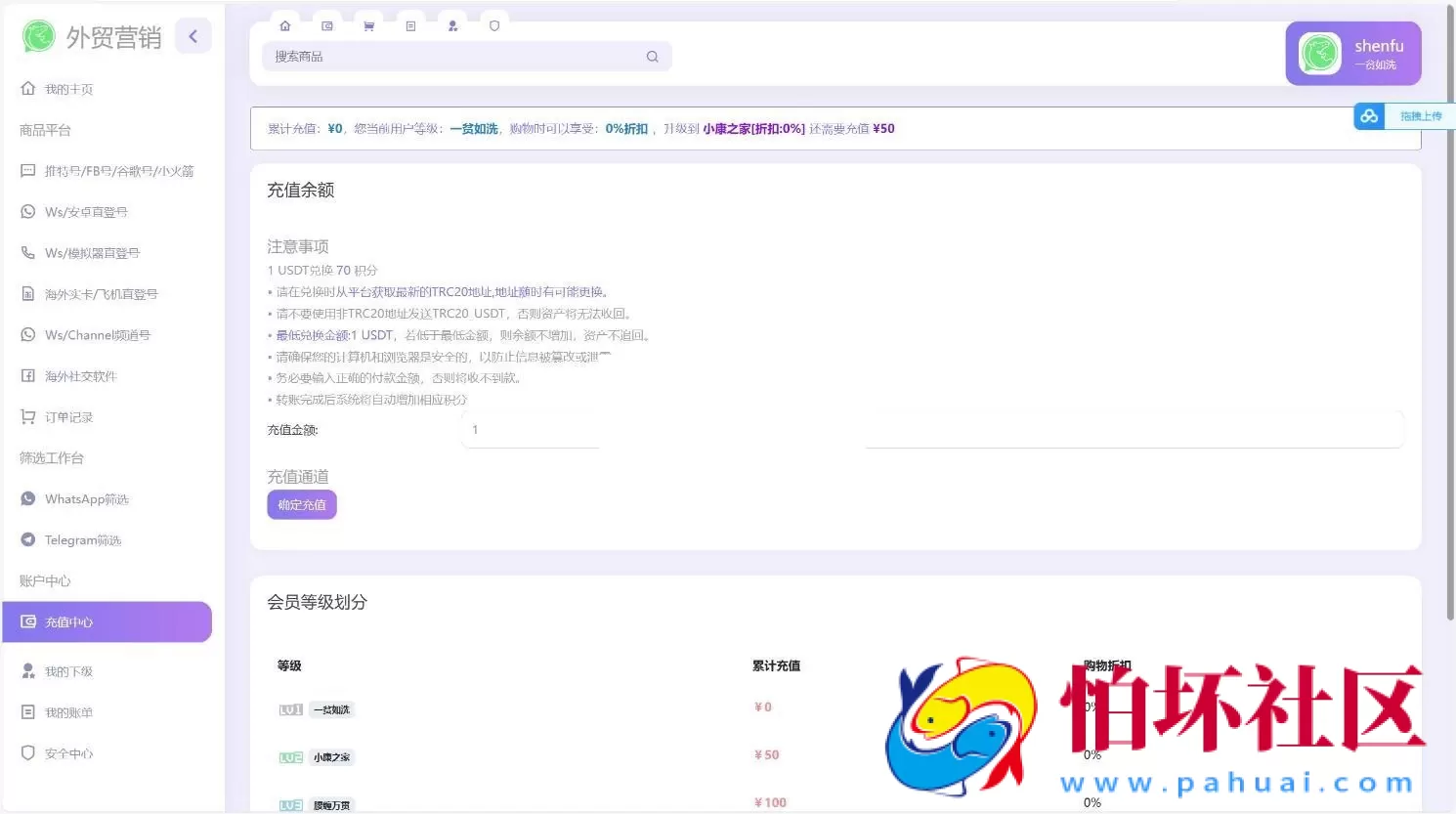Open 安全中心 in the sidebar
This screenshot has width=1456, height=814.
[x=68, y=752]
